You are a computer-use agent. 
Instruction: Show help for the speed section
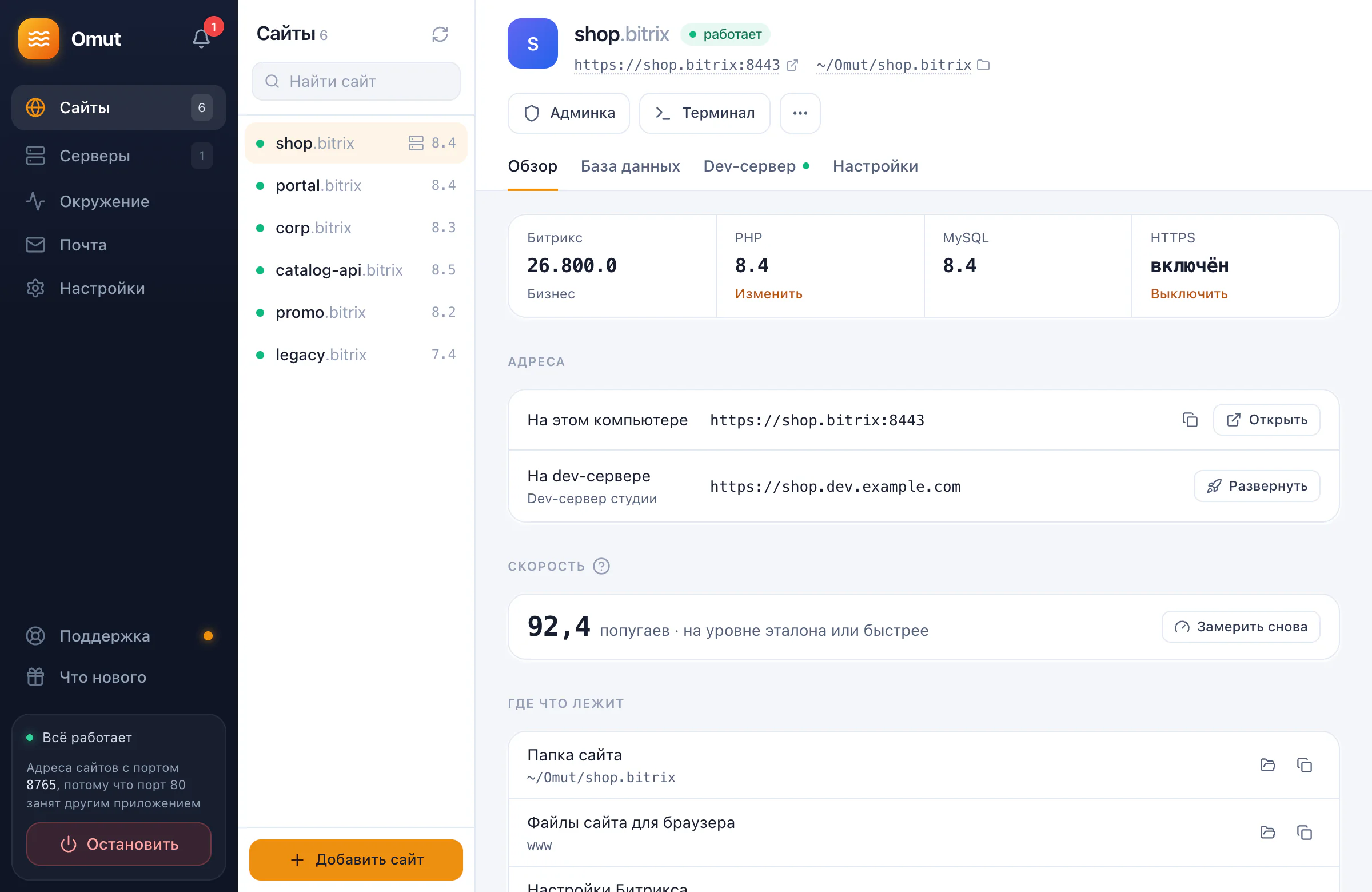point(601,566)
